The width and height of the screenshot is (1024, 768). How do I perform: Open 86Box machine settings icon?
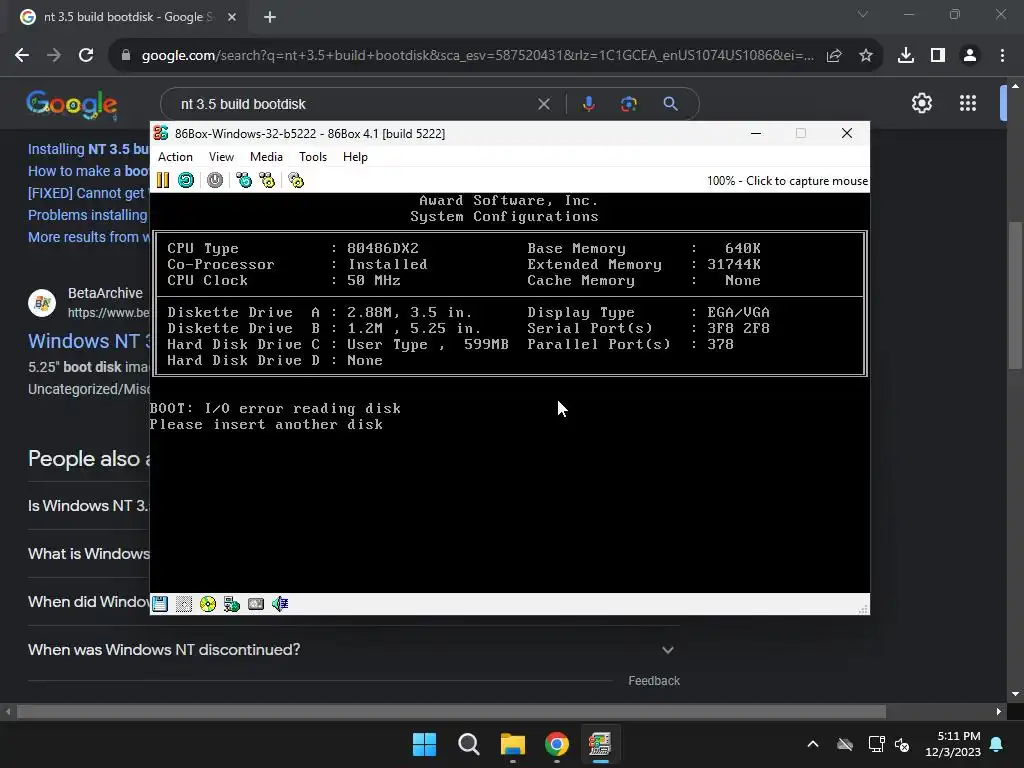pyautogui.click(x=296, y=180)
